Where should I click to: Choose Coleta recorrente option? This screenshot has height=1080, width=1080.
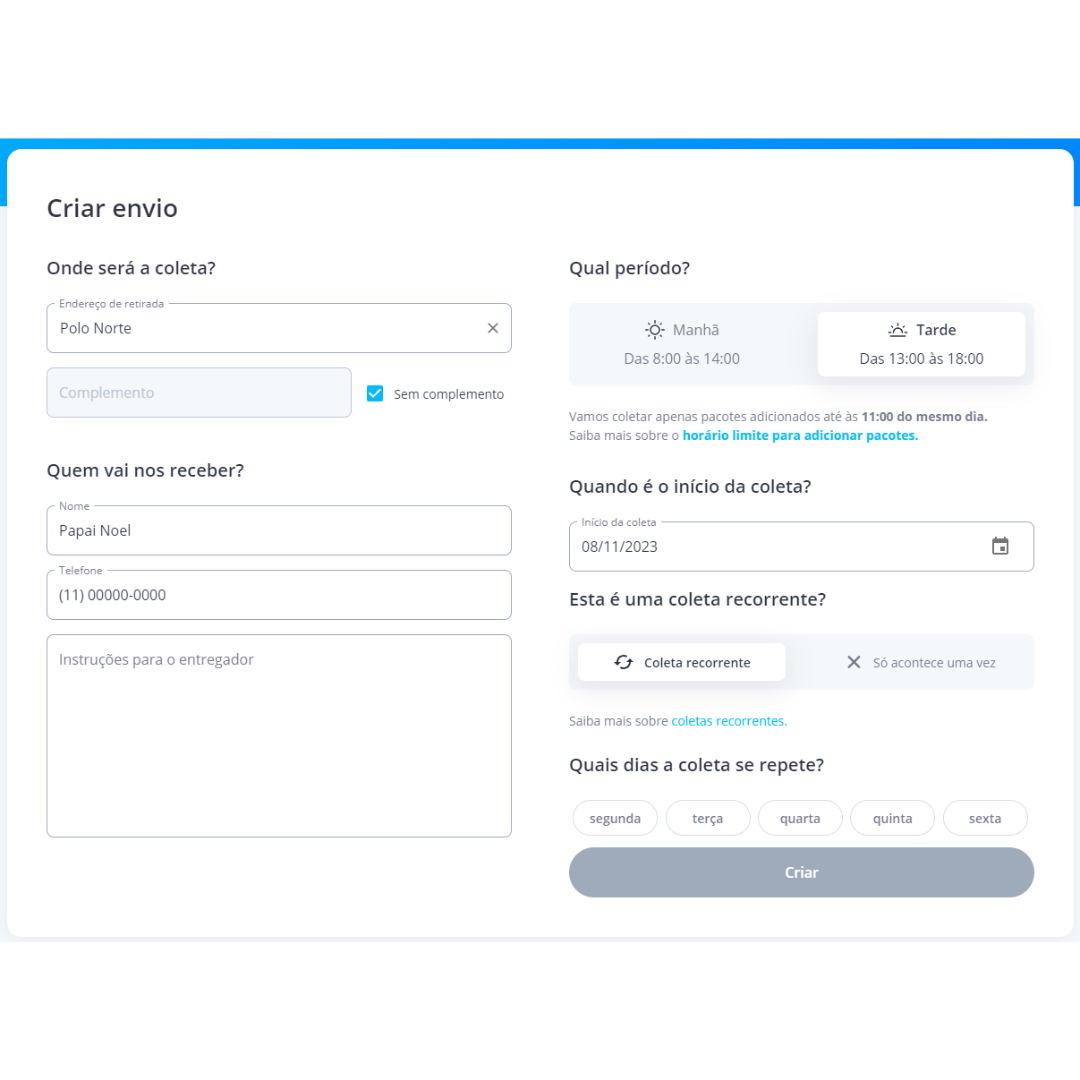coord(682,663)
